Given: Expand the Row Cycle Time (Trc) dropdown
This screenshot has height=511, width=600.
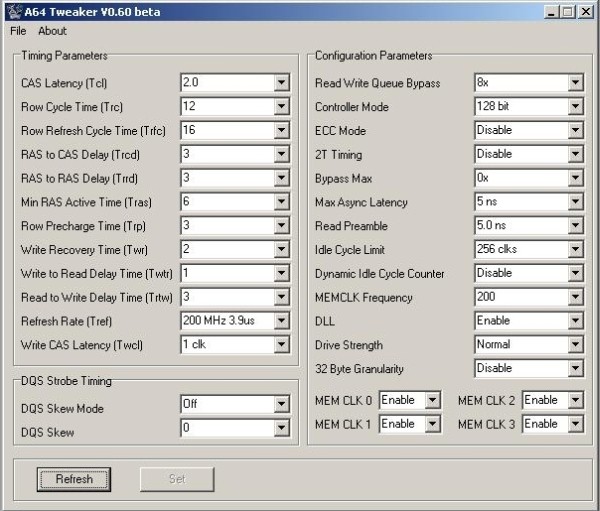Looking at the screenshot, I should click(x=281, y=106).
